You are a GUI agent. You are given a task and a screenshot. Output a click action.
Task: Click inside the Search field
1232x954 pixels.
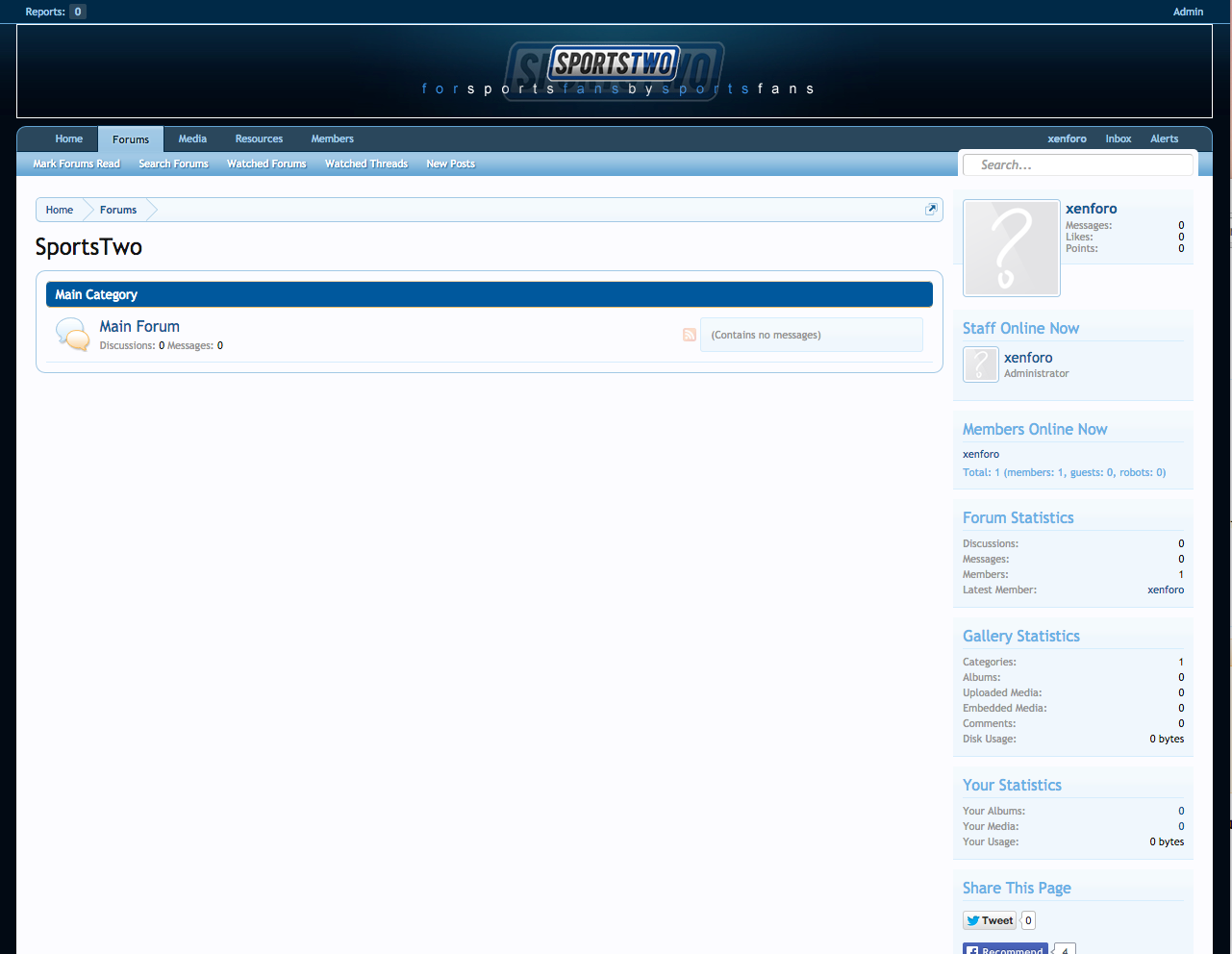pos(1077,165)
